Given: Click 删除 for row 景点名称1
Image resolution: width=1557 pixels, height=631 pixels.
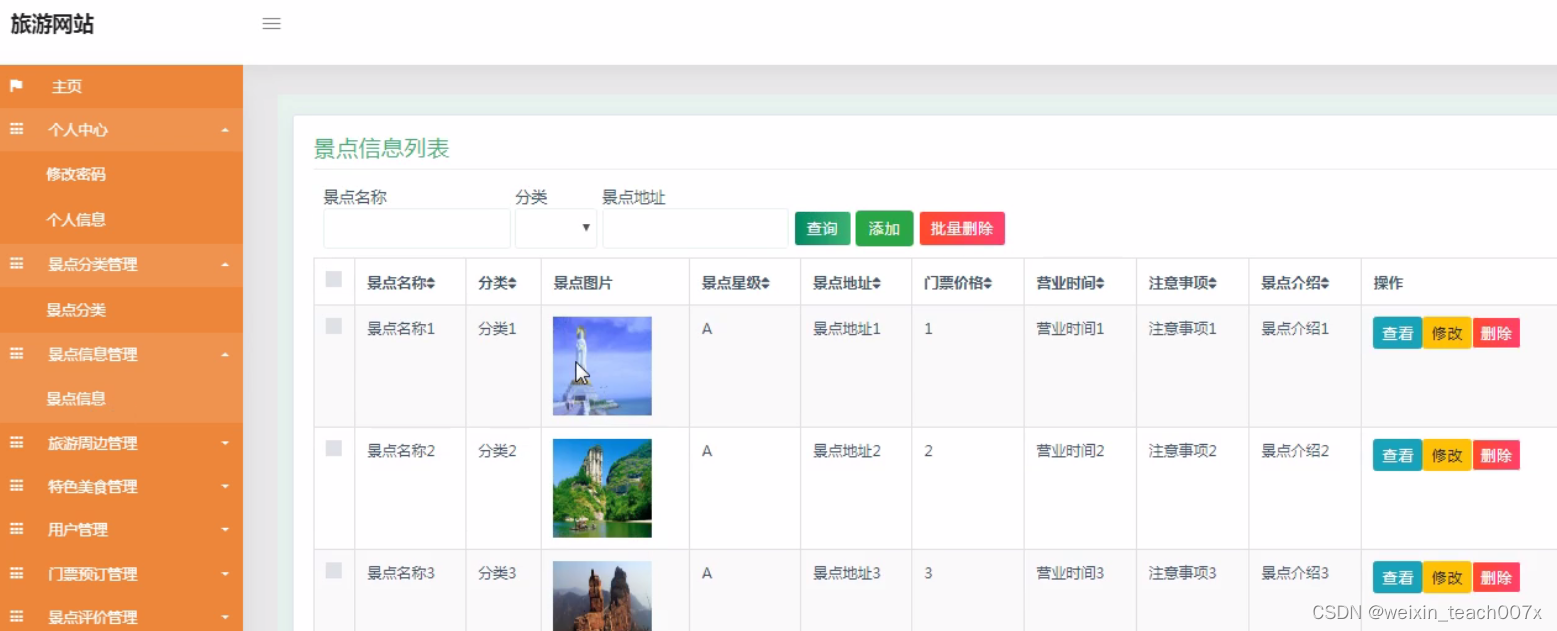Looking at the screenshot, I should (1496, 333).
